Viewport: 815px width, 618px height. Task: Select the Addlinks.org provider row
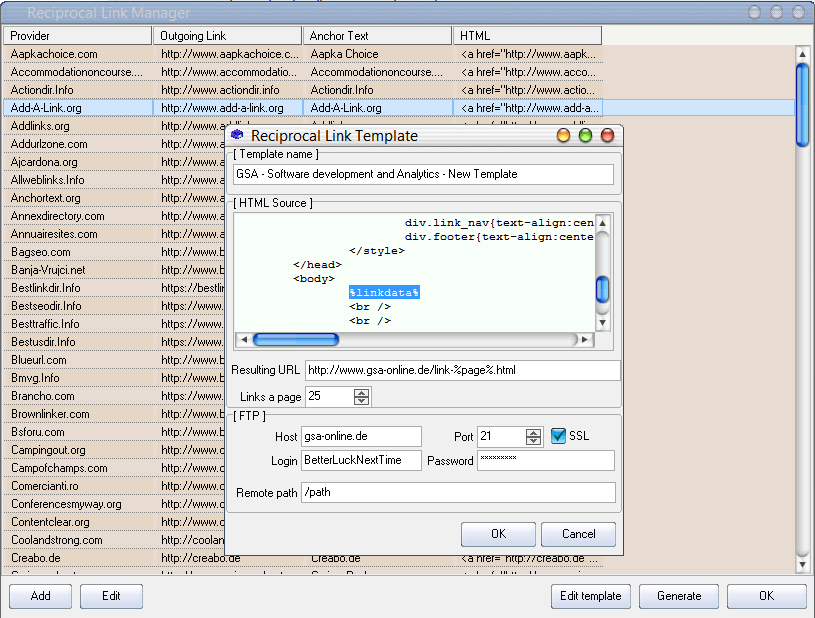(78, 126)
